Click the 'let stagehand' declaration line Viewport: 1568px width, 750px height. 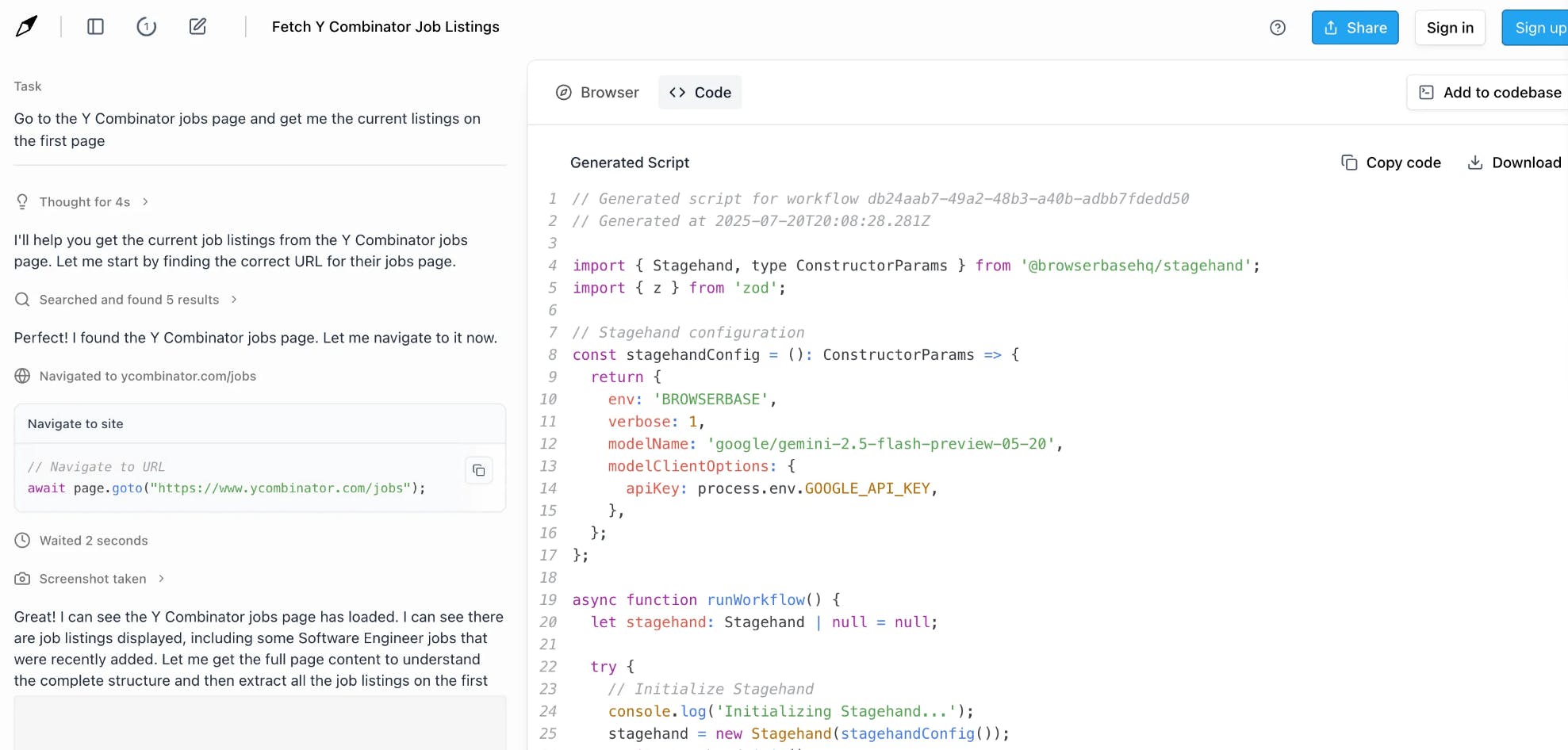pyautogui.click(x=765, y=622)
